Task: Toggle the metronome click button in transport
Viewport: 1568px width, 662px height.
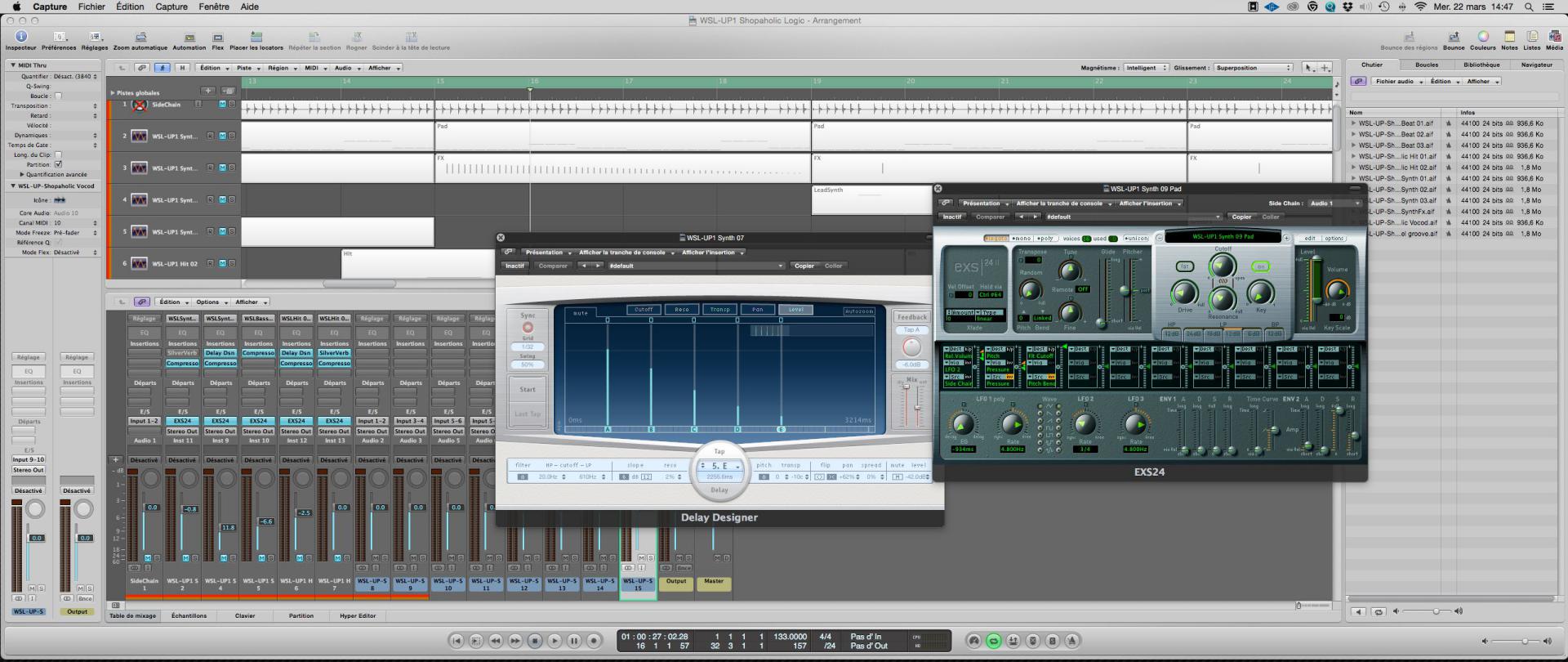Action: click(x=1072, y=641)
